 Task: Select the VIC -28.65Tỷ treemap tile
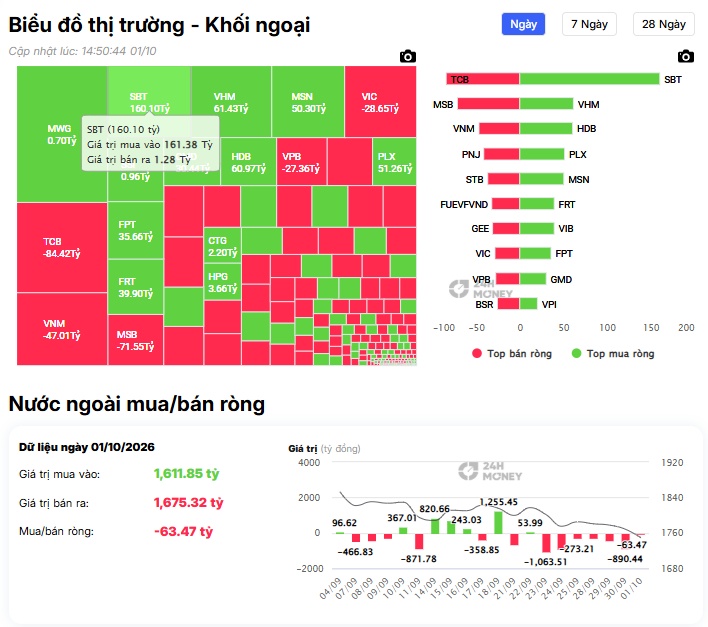[x=380, y=102]
